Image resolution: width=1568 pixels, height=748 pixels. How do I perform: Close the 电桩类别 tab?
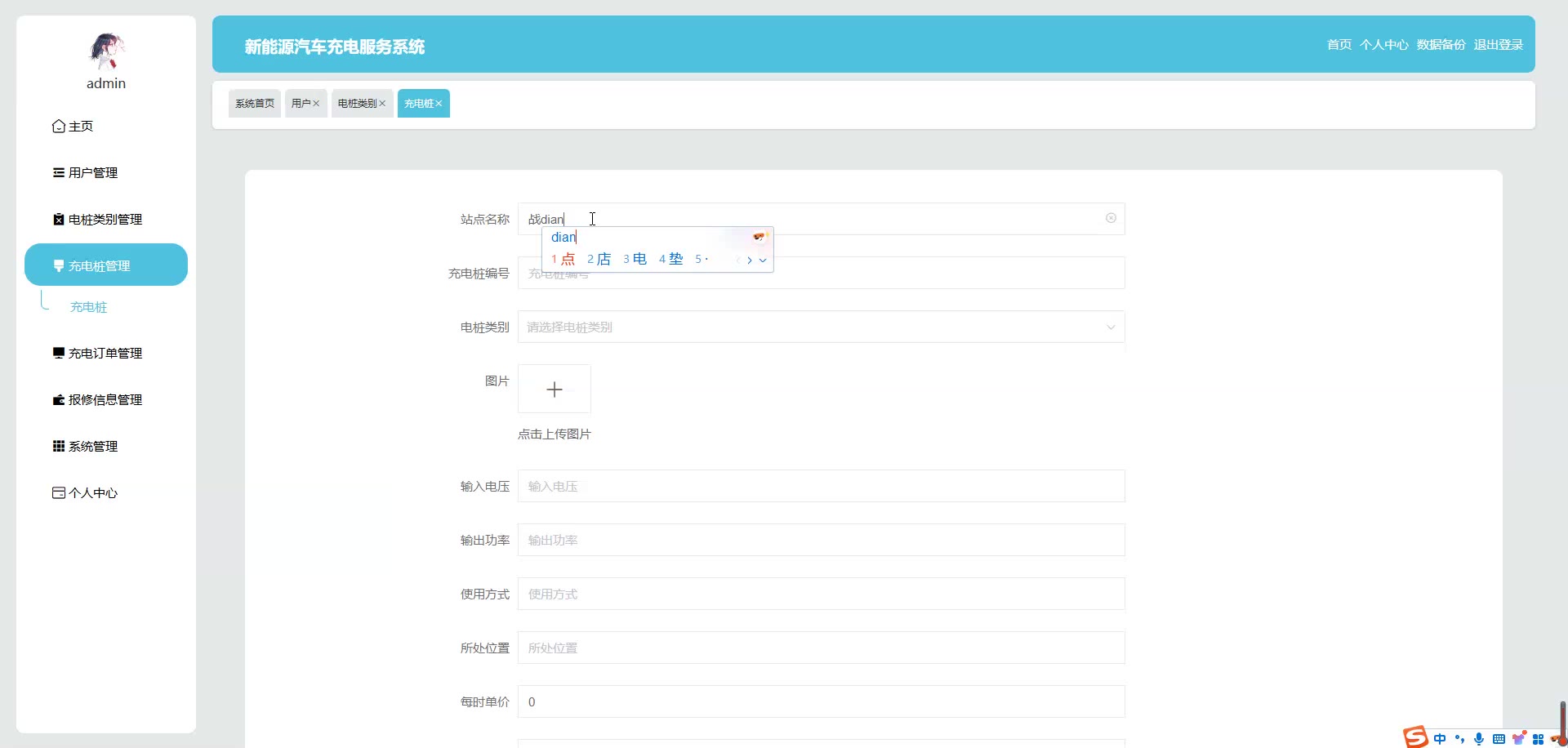[x=382, y=104]
